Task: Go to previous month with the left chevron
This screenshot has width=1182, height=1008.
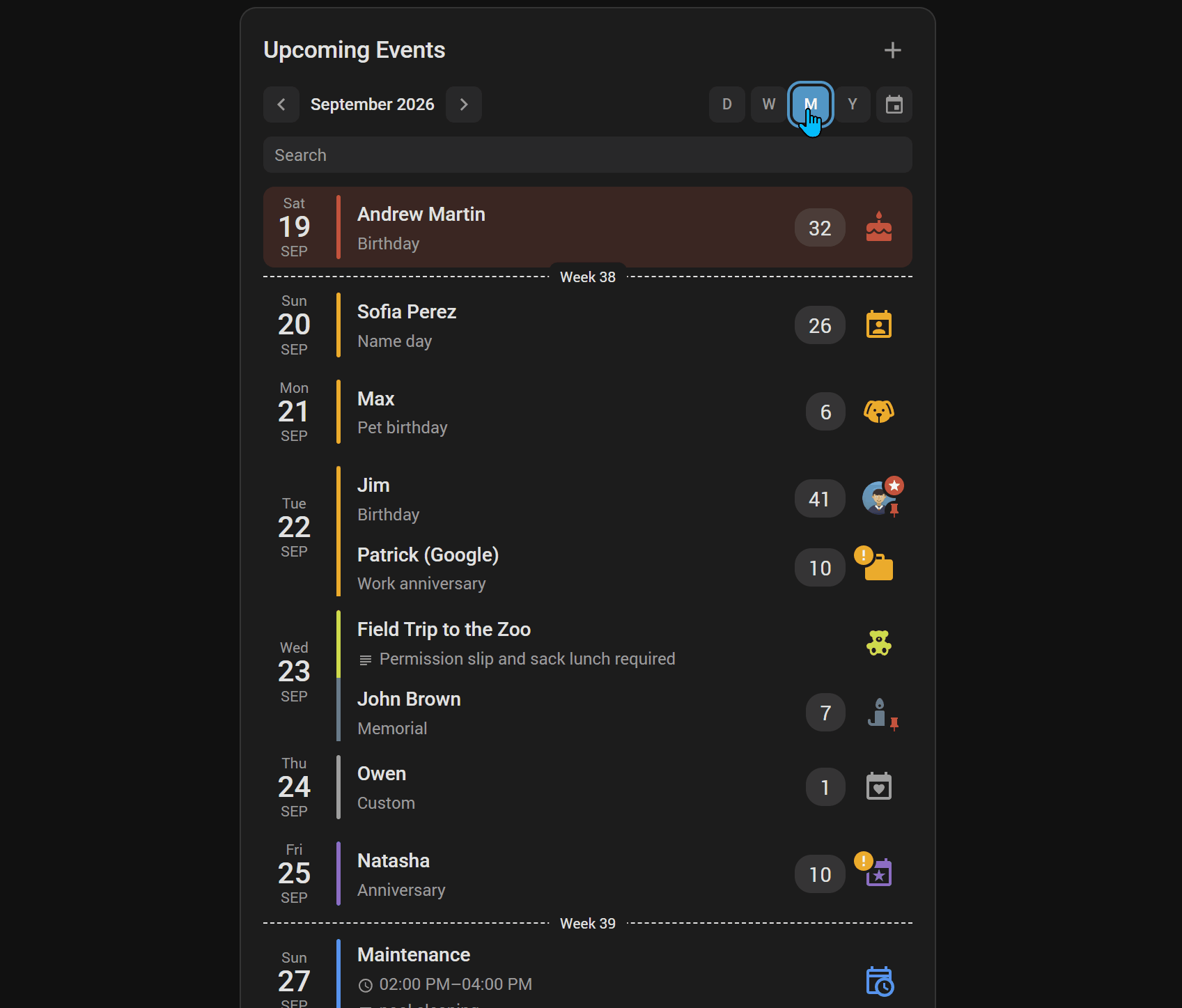Action: [x=281, y=104]
